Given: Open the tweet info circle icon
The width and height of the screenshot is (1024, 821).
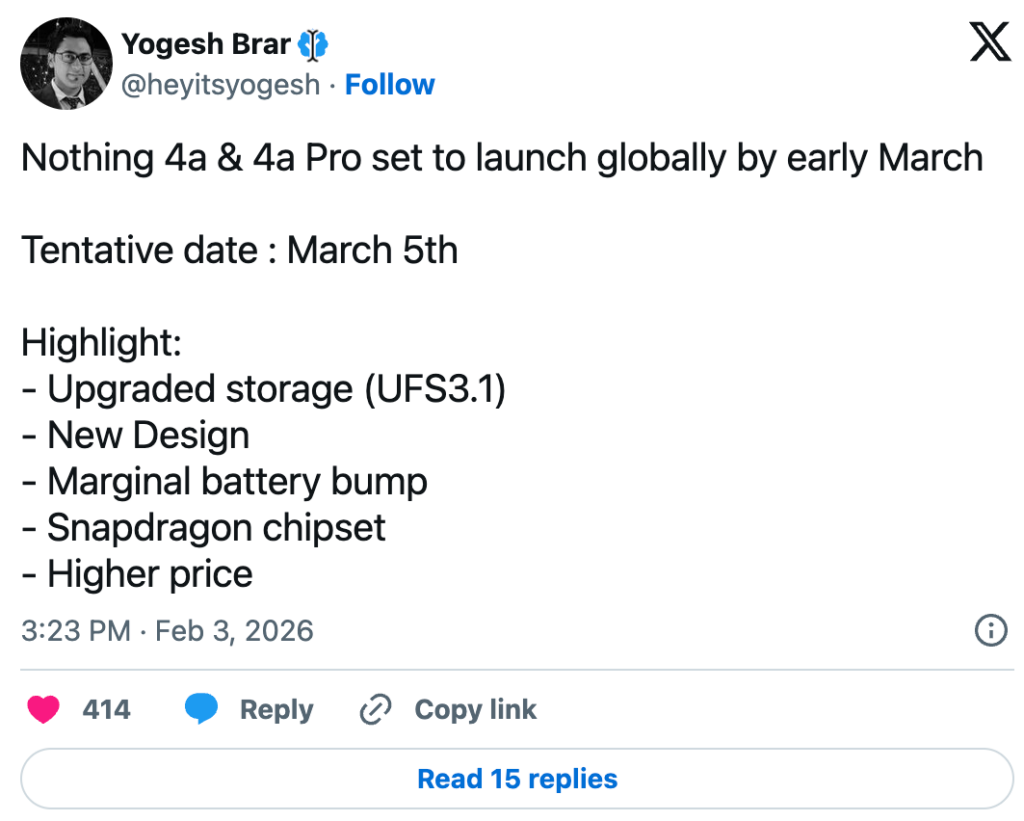Looking at the screenshot, I should (x=990, y=630).
